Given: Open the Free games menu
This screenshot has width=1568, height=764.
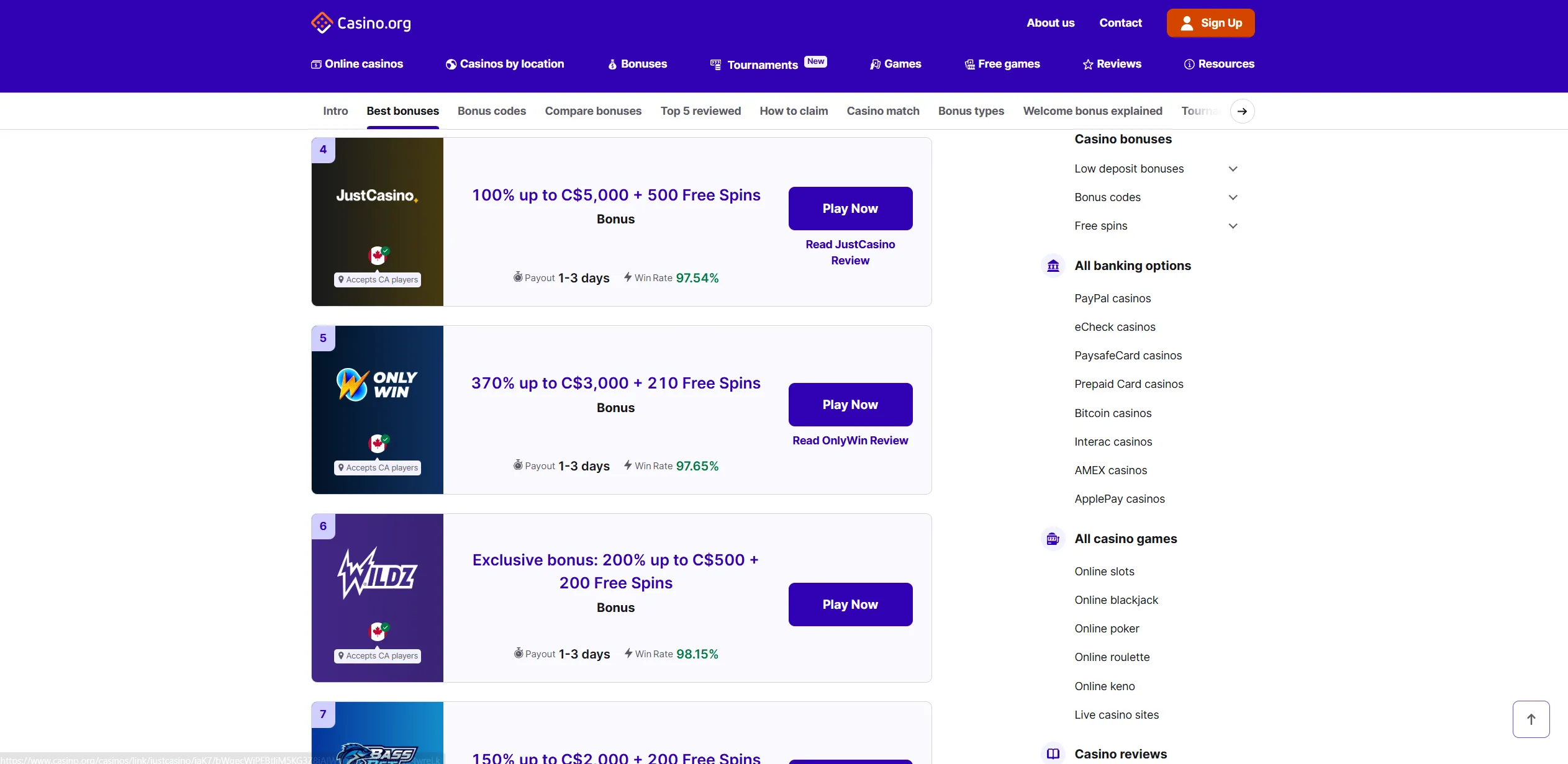Looking at the screenshot, I should (1002, 64).
